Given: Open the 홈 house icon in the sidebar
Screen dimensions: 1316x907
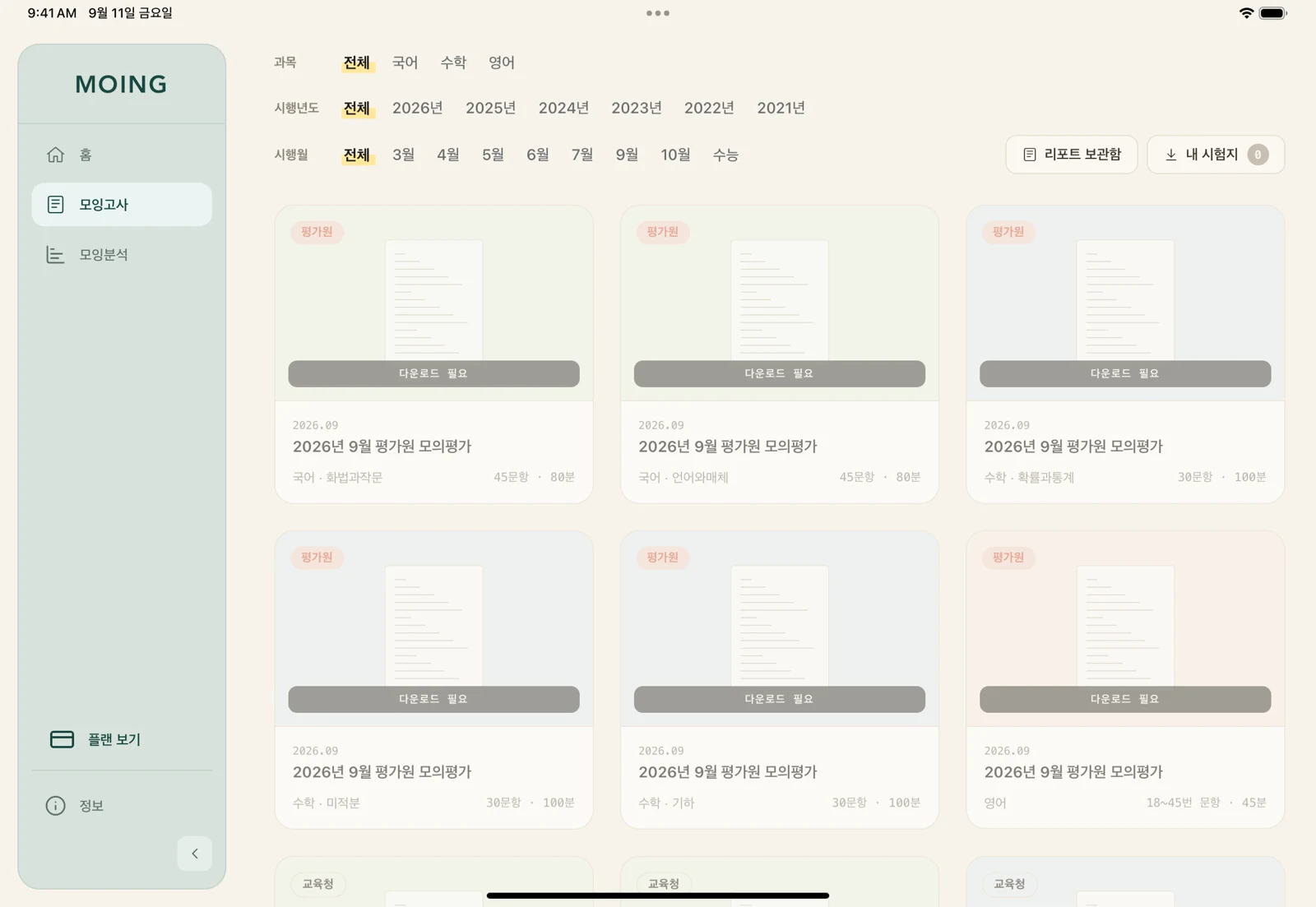Looking at the screenshot, I should coord(55,155).
